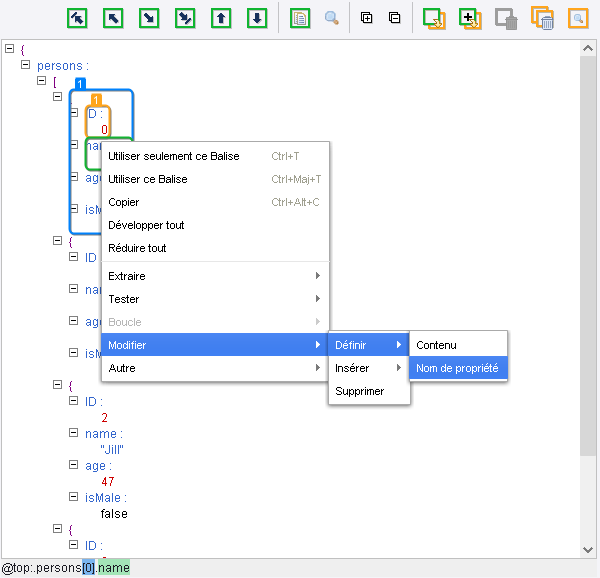Image resolution: width=600 pixels, height=578 pixels.
Task: Click the magnifier search icon in toolbar
Action: pyautogui.click(x=331, y=18)
